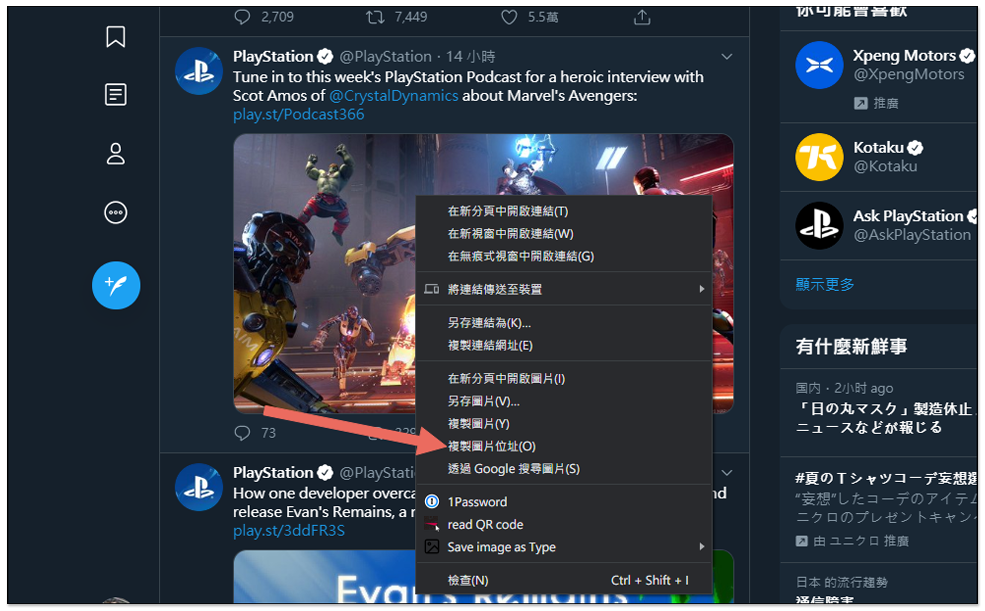This screenshot has width=985, height=611.
Task: Expand the Evan's Remains tweet options chevron
Action: pos(727,472)
